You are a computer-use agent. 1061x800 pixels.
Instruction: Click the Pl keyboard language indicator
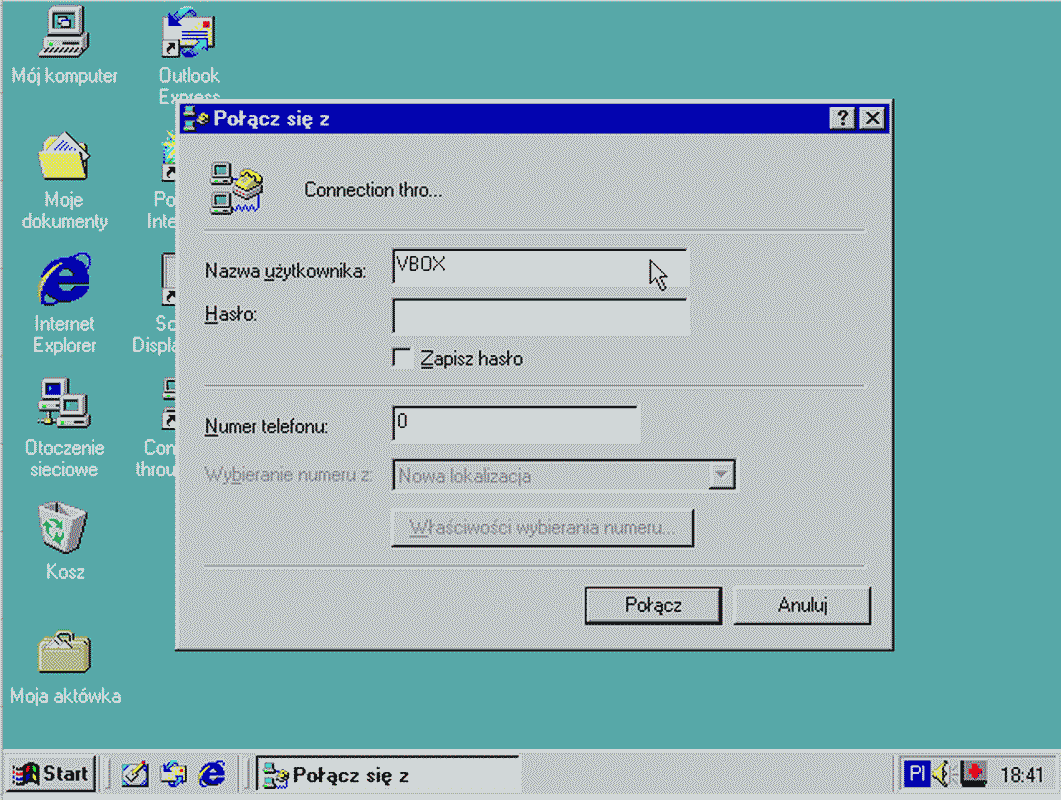(917, 773)
